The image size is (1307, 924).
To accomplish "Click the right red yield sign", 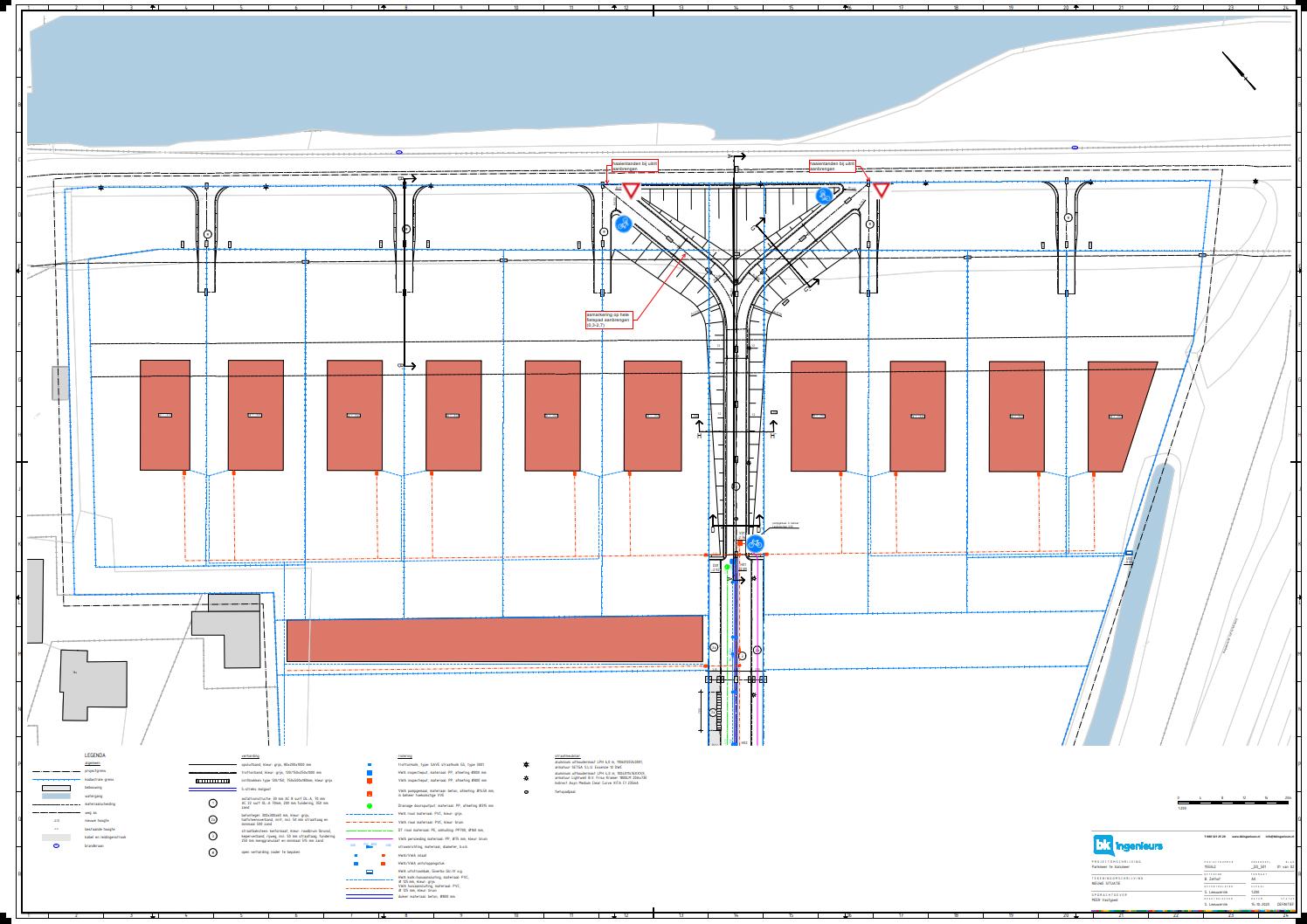I will tap(881, 190).
